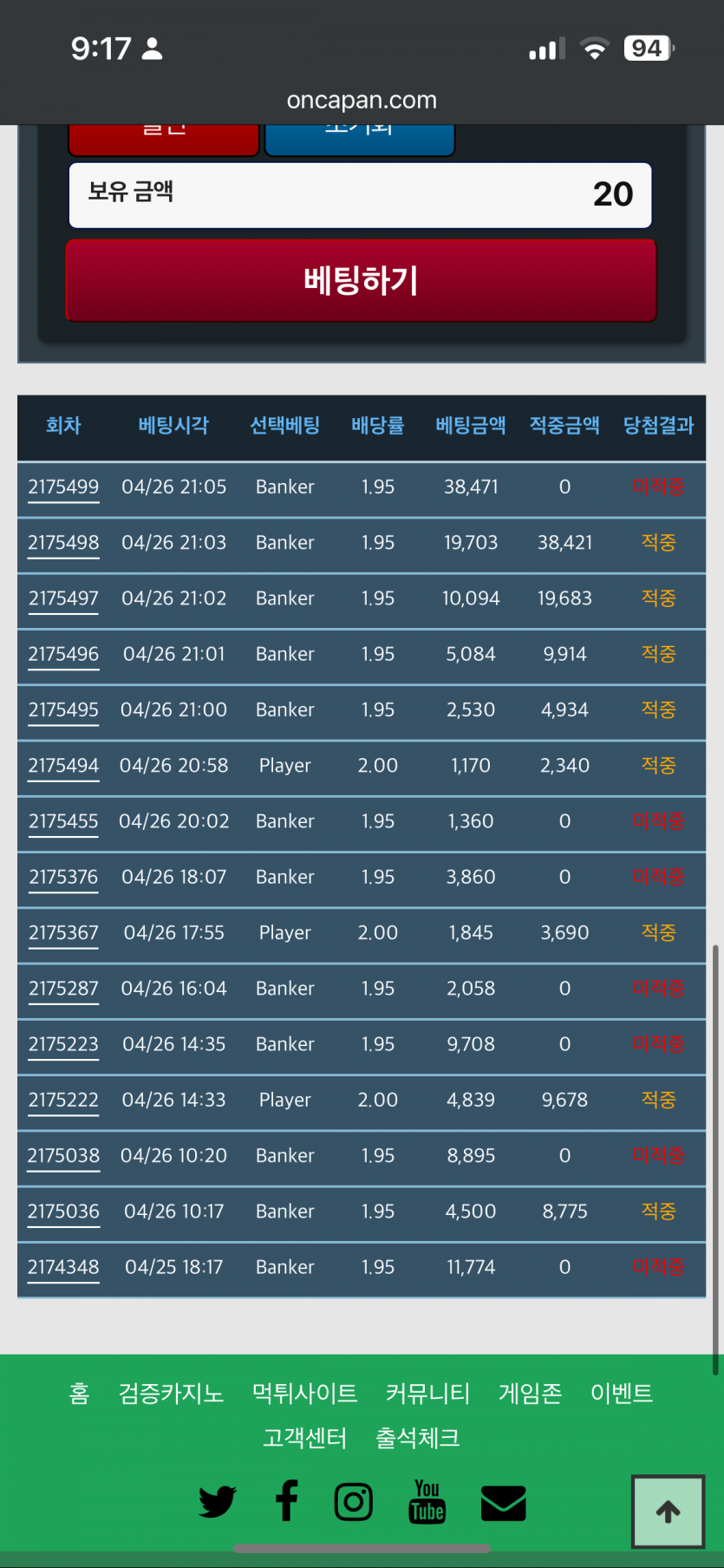
Task: Open 커뮤니티 footer menu item
Action: tap(427, 1394)
